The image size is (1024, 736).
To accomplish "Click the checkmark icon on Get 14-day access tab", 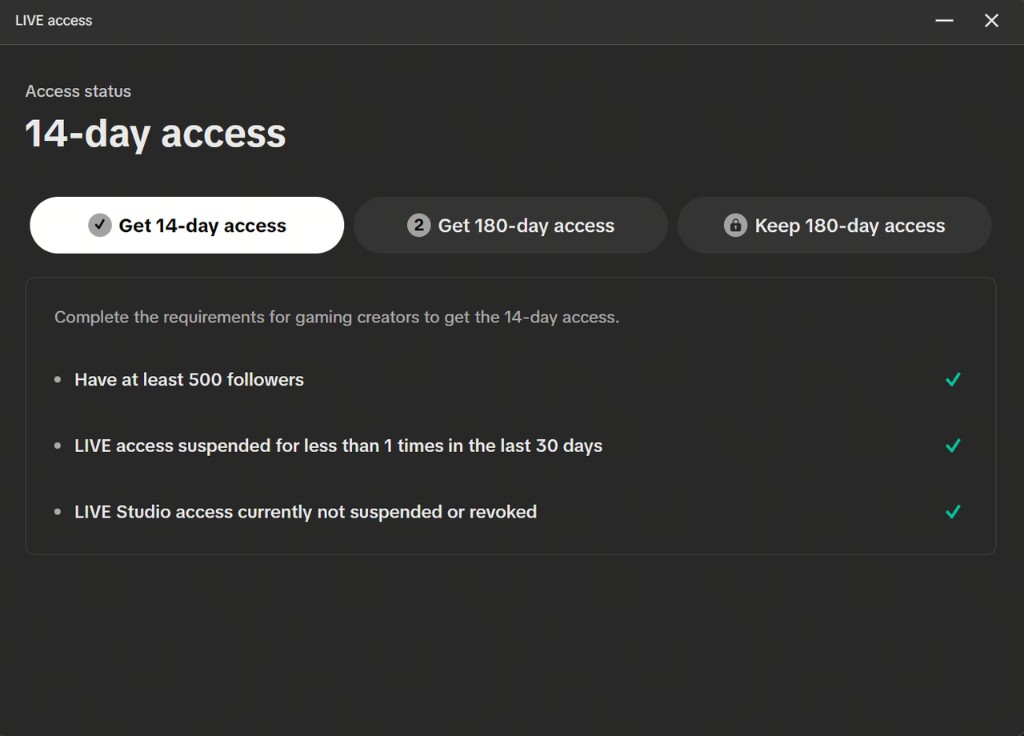I will 98,225.
